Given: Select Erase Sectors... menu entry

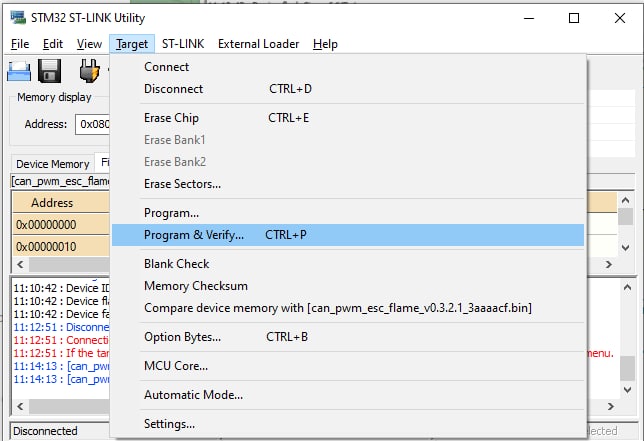Looking at the screenshot, I should 348,184.
